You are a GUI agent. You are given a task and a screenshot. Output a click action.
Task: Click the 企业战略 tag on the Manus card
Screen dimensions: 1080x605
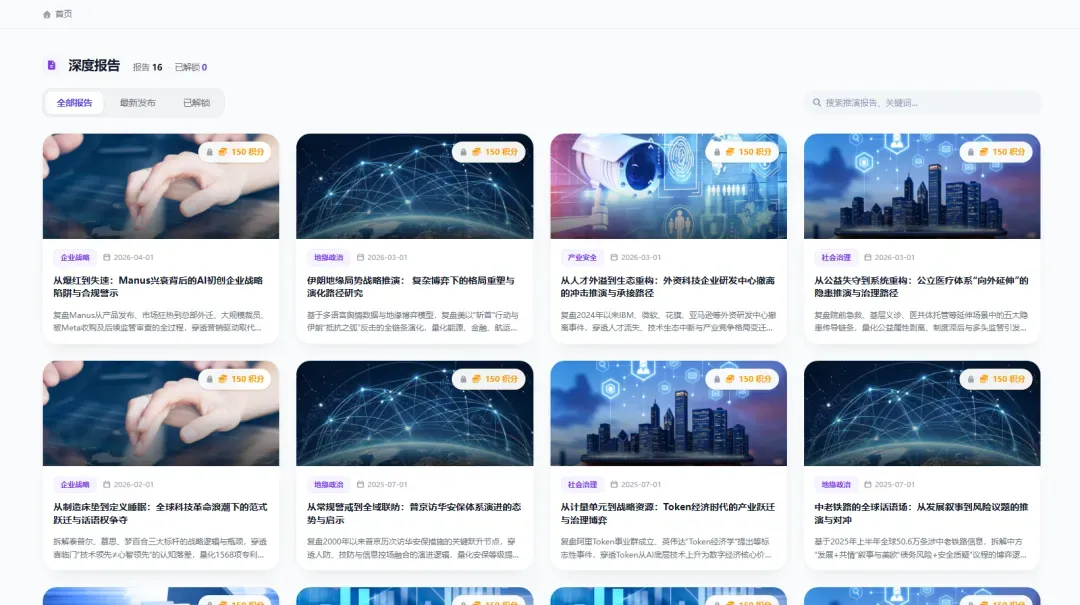tap(75, 257)
